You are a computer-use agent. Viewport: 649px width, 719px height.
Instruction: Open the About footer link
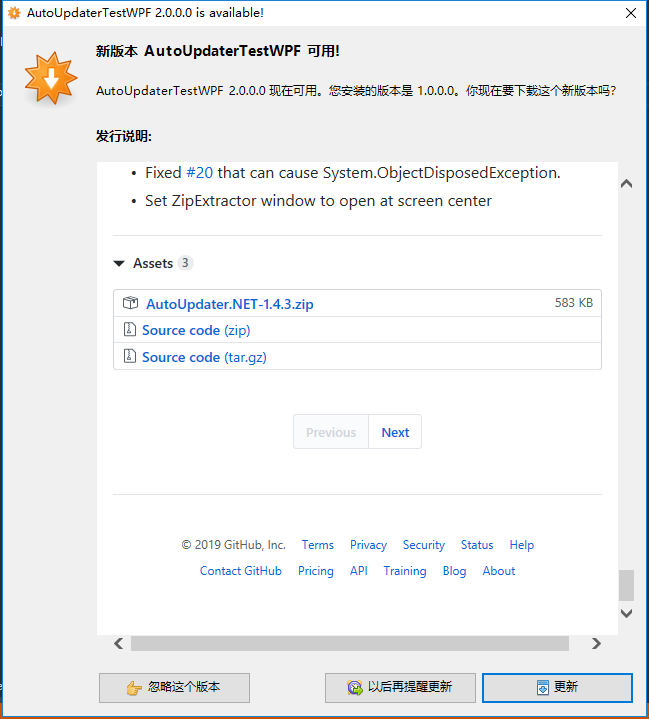(499, 571)
